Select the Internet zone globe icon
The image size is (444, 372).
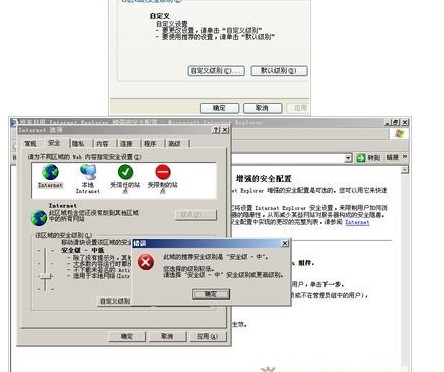coord(50,172)
